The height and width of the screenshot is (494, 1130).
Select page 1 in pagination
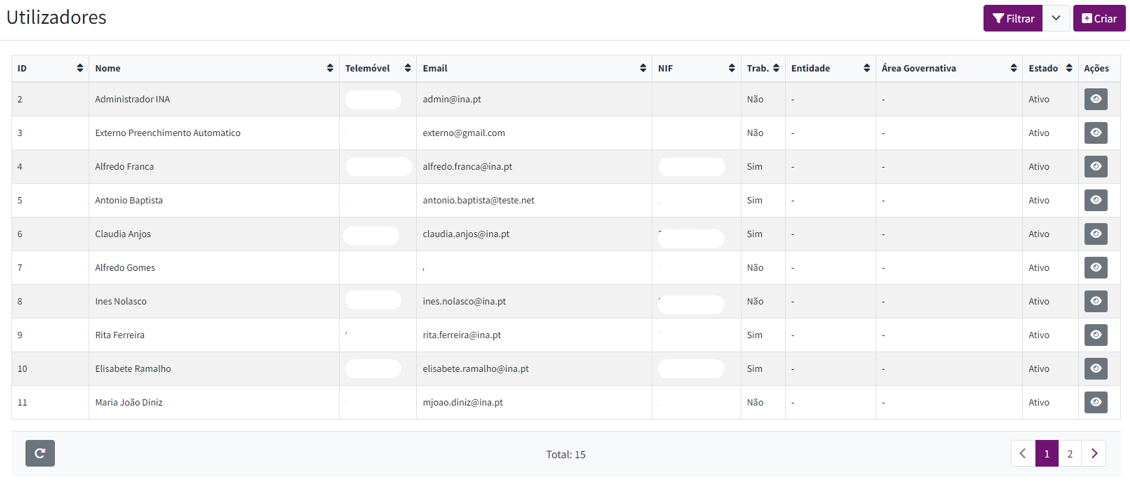(1046, 454)
